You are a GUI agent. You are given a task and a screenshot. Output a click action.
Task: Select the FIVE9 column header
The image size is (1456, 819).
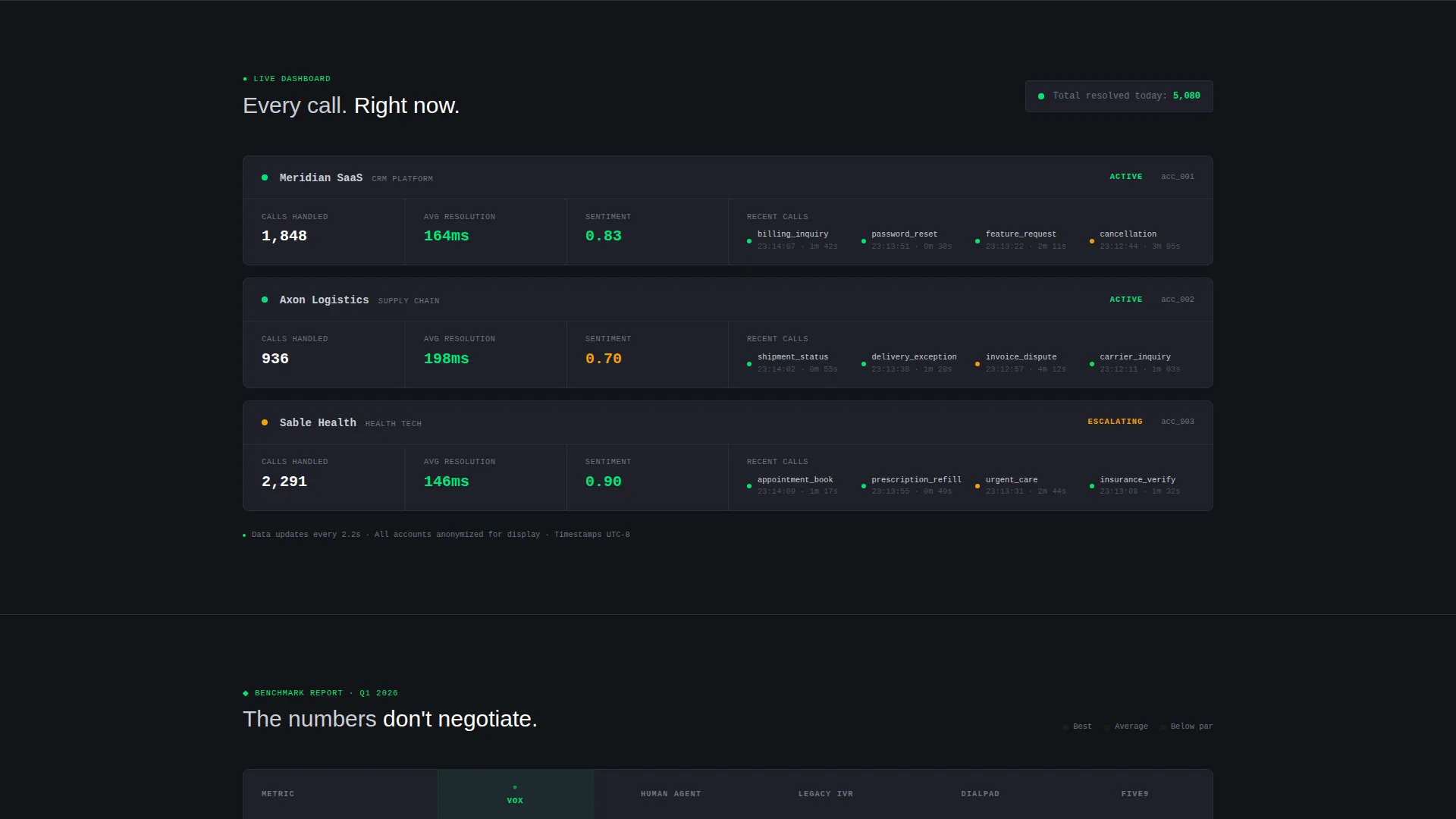1134,794
